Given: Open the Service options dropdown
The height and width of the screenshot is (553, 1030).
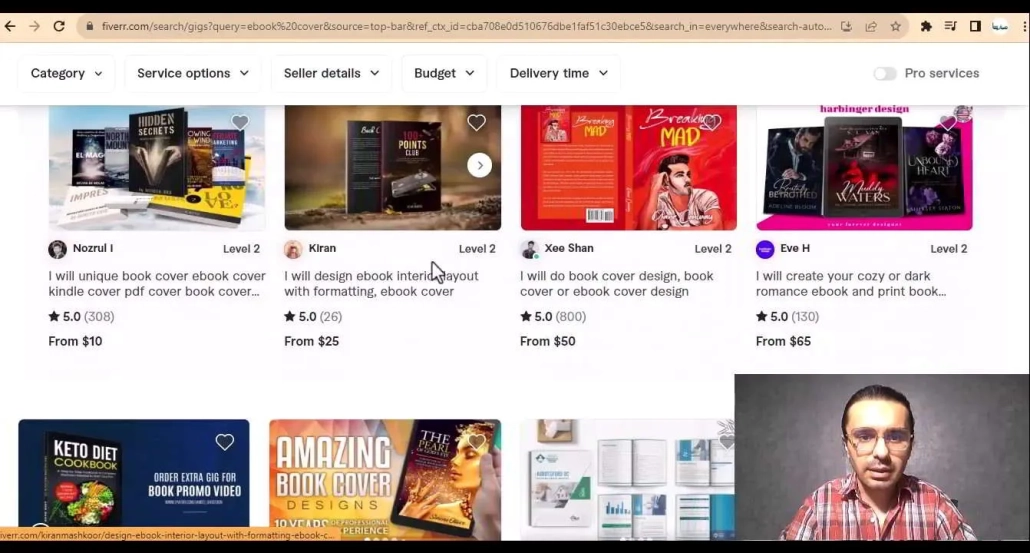Looking at the screenshot, I should pyautogui.click(x=192, y=73).
